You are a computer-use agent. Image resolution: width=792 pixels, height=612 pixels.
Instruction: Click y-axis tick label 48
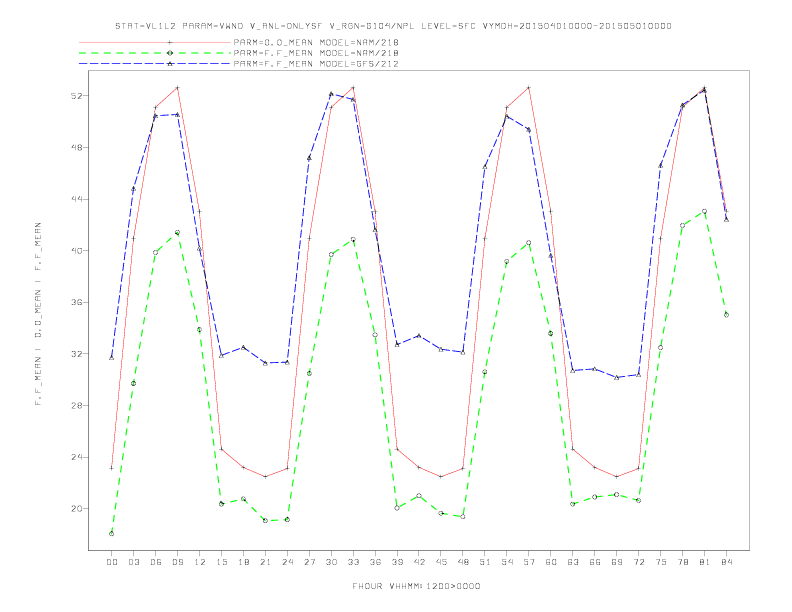pyautogui.click(x=76, y=147)
